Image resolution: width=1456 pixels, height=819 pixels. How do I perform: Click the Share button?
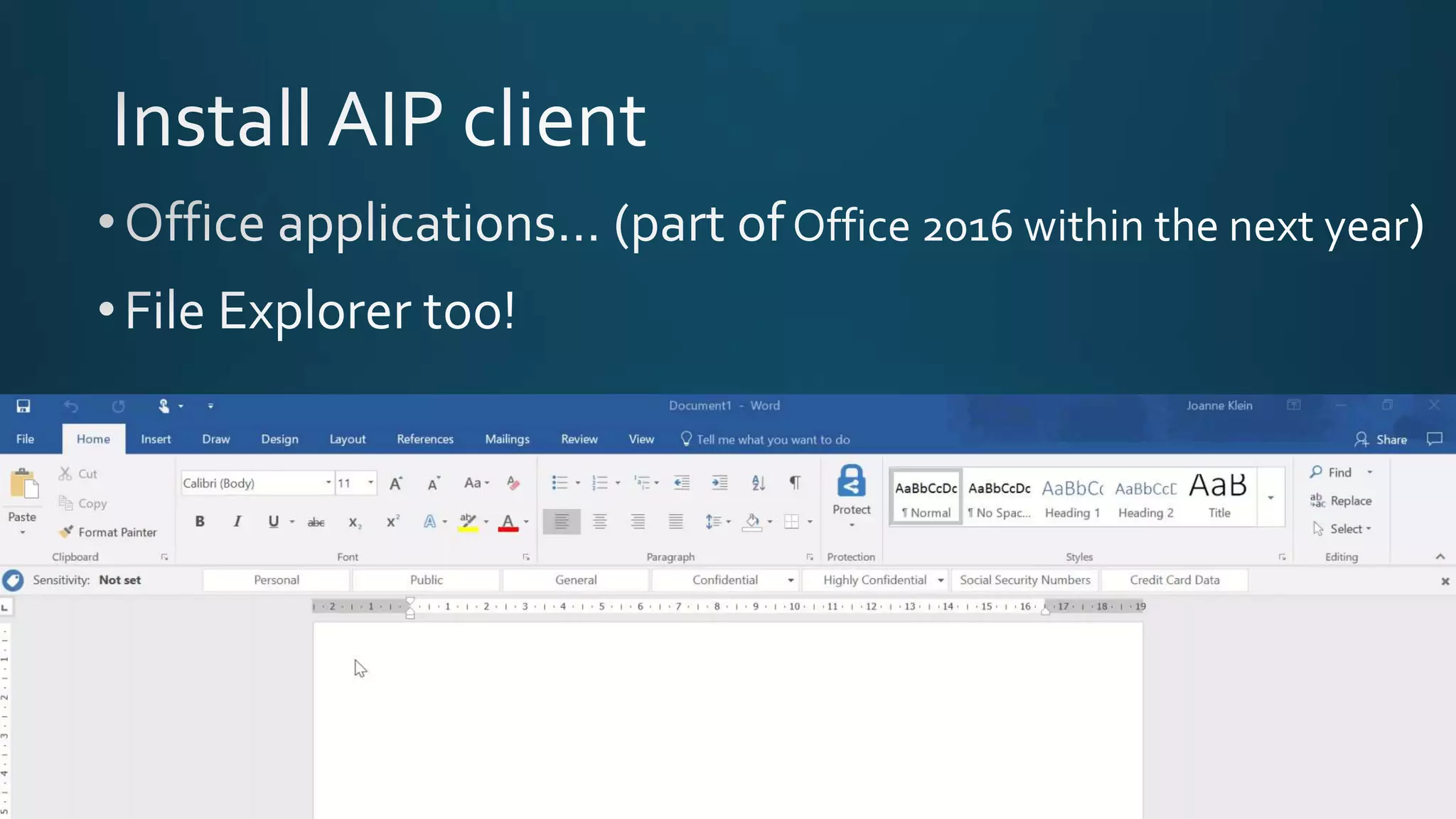[x=1381, y=439]
